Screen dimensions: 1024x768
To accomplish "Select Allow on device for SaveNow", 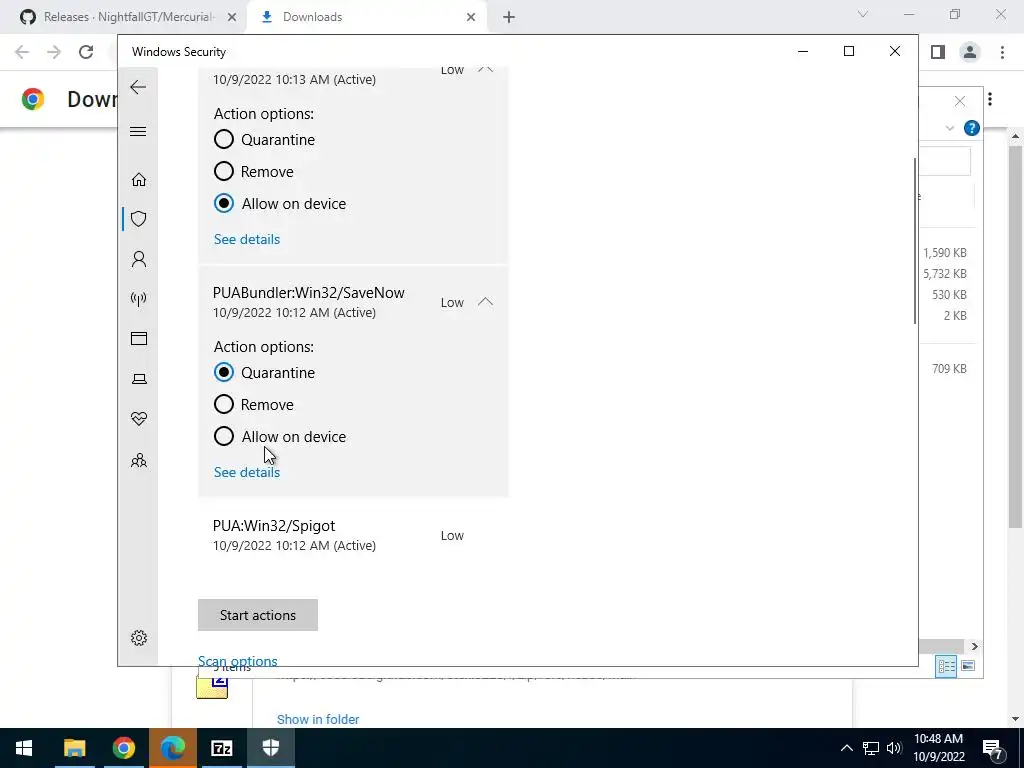I will 224,436.
